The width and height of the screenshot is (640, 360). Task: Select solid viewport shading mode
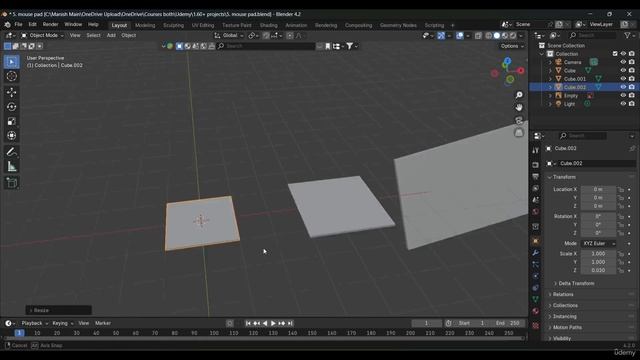tap(497, 36)
